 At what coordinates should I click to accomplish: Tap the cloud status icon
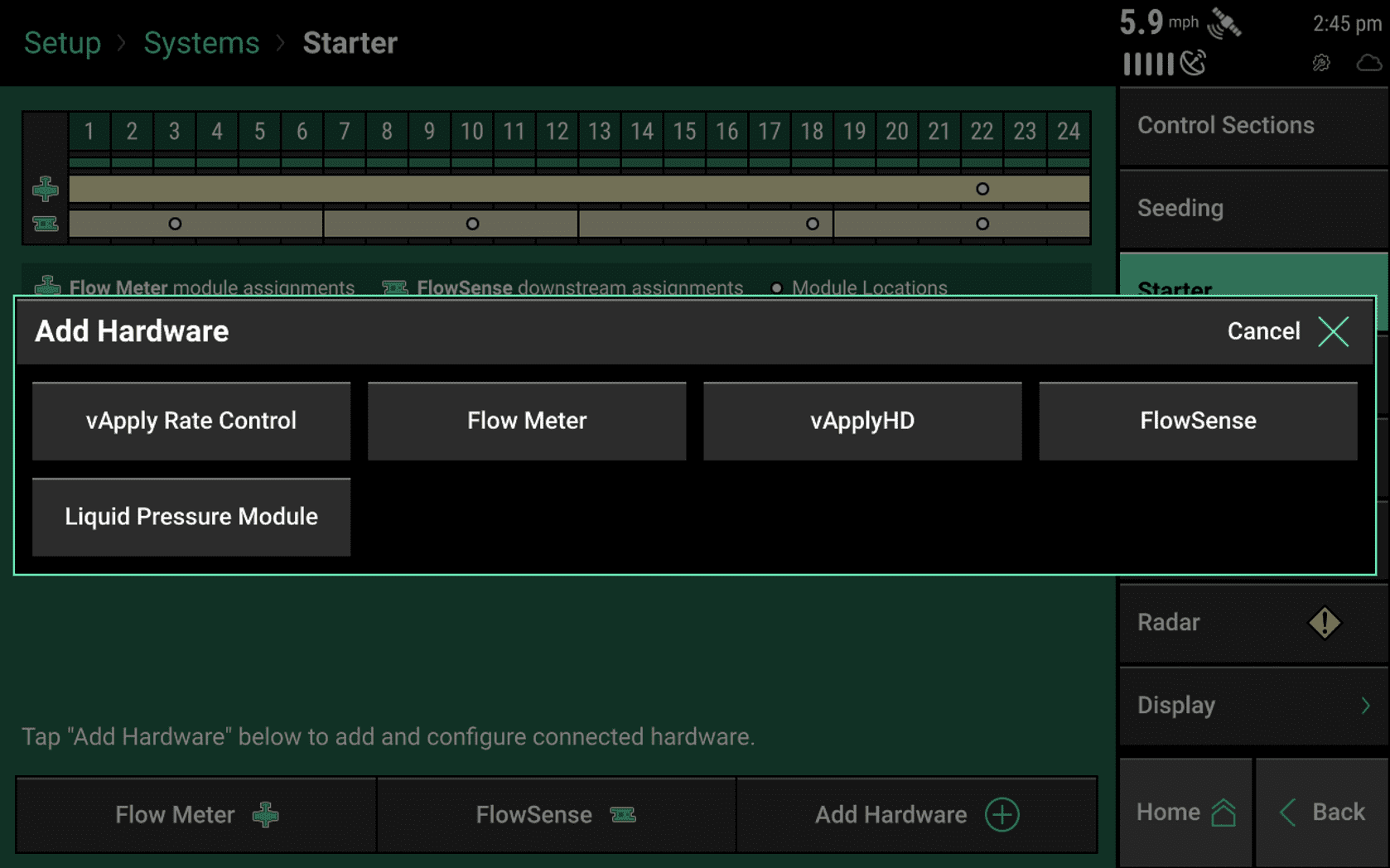click(x=1368, y=63)
